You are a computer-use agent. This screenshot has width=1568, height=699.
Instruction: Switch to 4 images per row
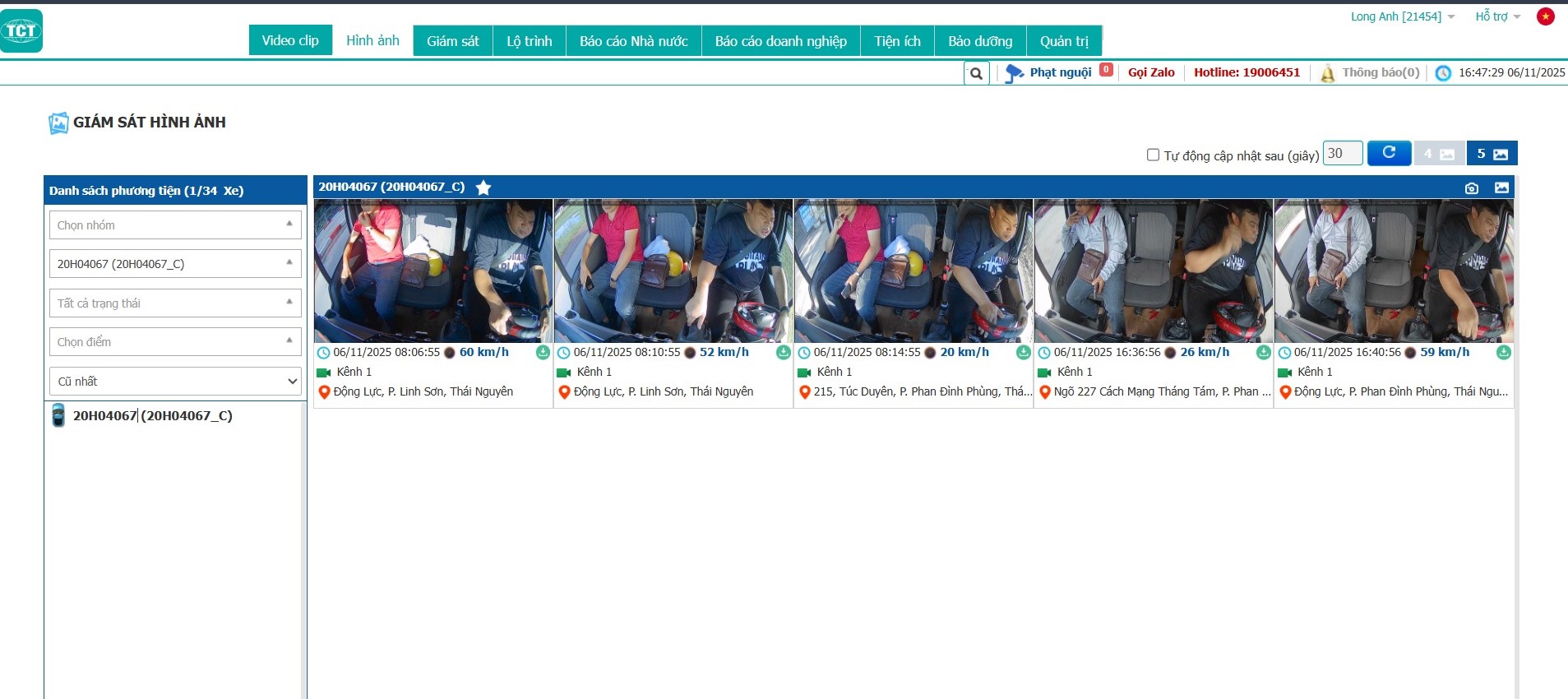point(1438,154)
